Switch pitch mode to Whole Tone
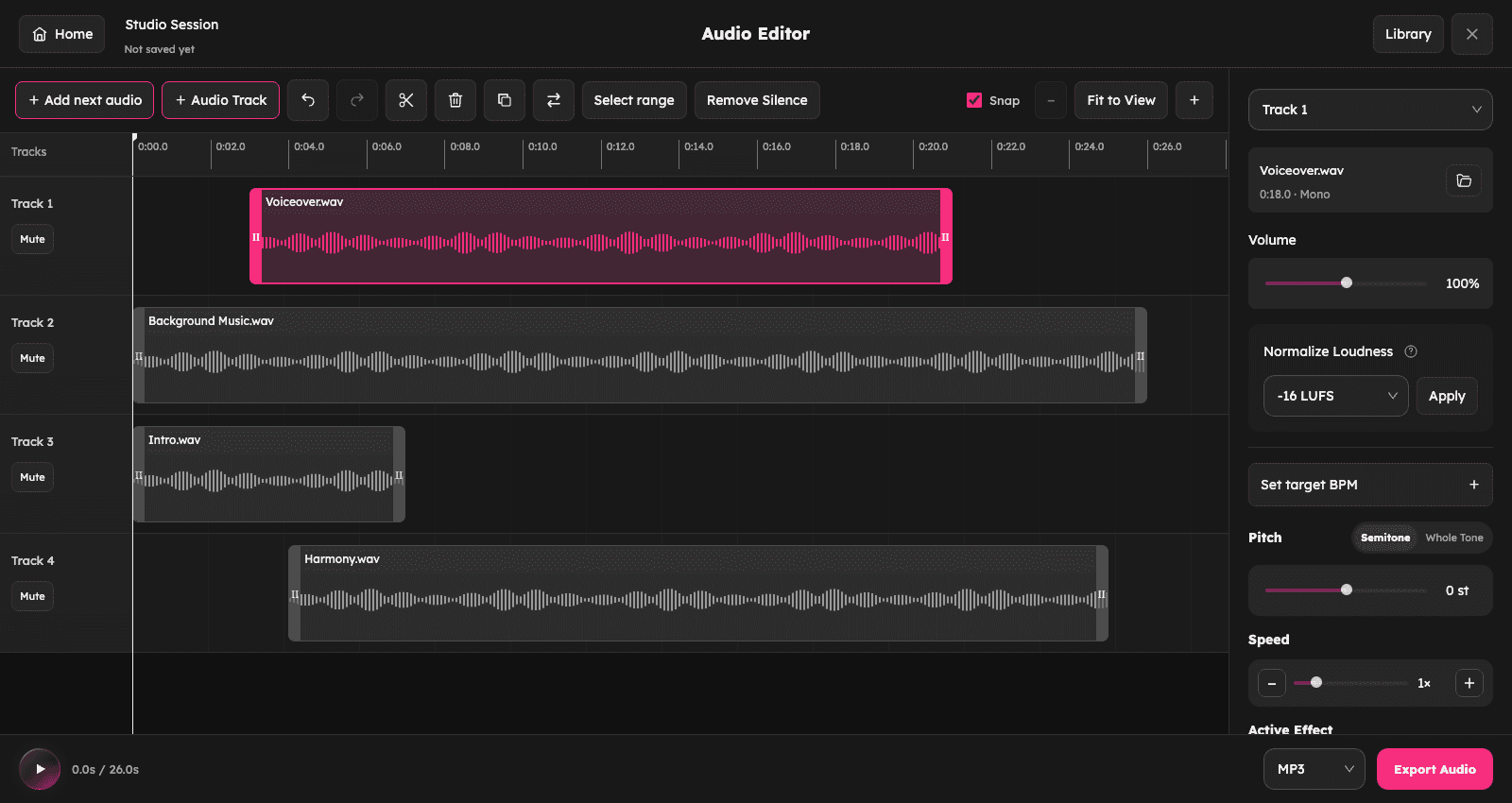The width and height of the screenshot is (1512, 803). point(1454,538)
